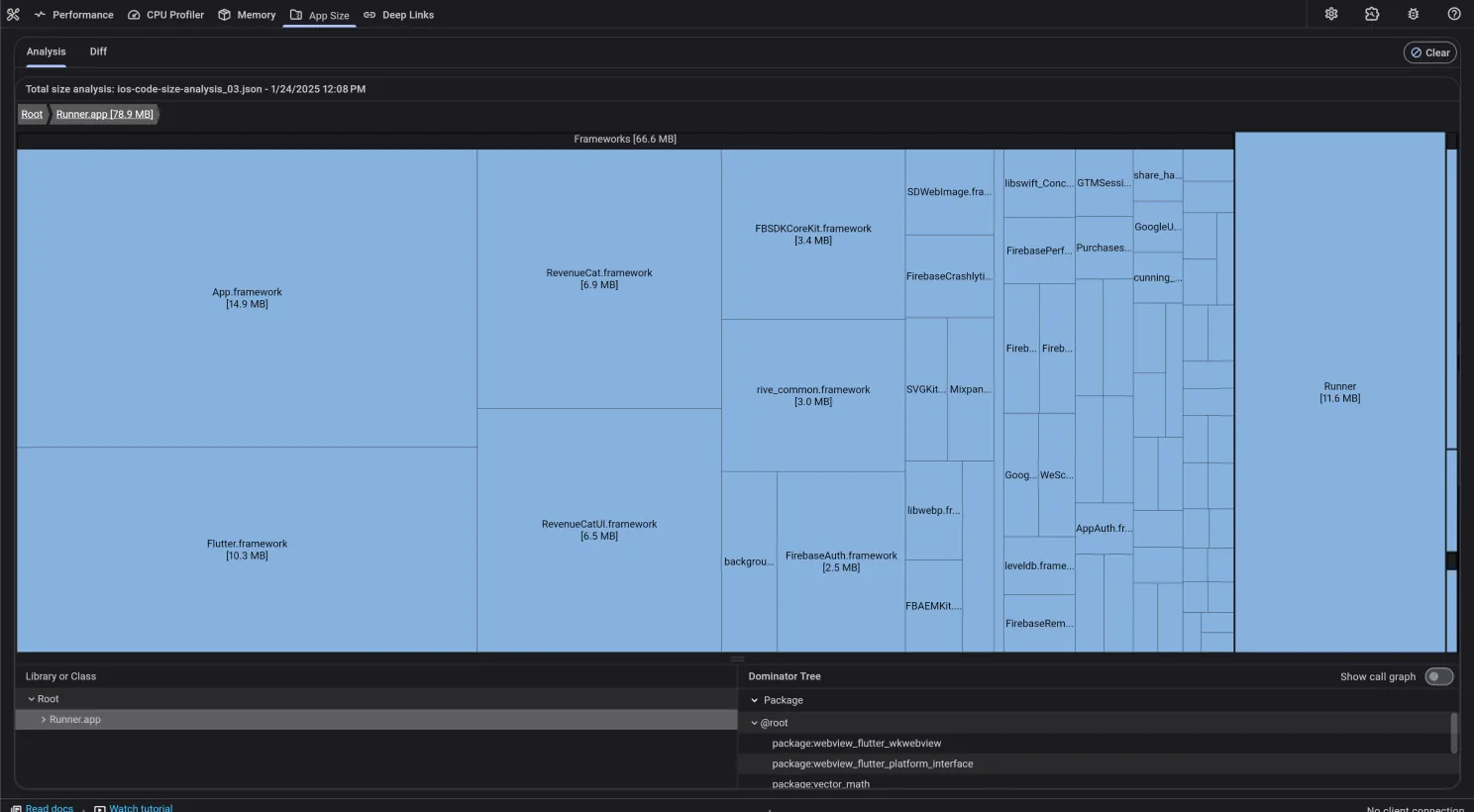This screenshot has height=812, width=1474.
Task: Select the App.framework treemap block
Action: point(247,298)
